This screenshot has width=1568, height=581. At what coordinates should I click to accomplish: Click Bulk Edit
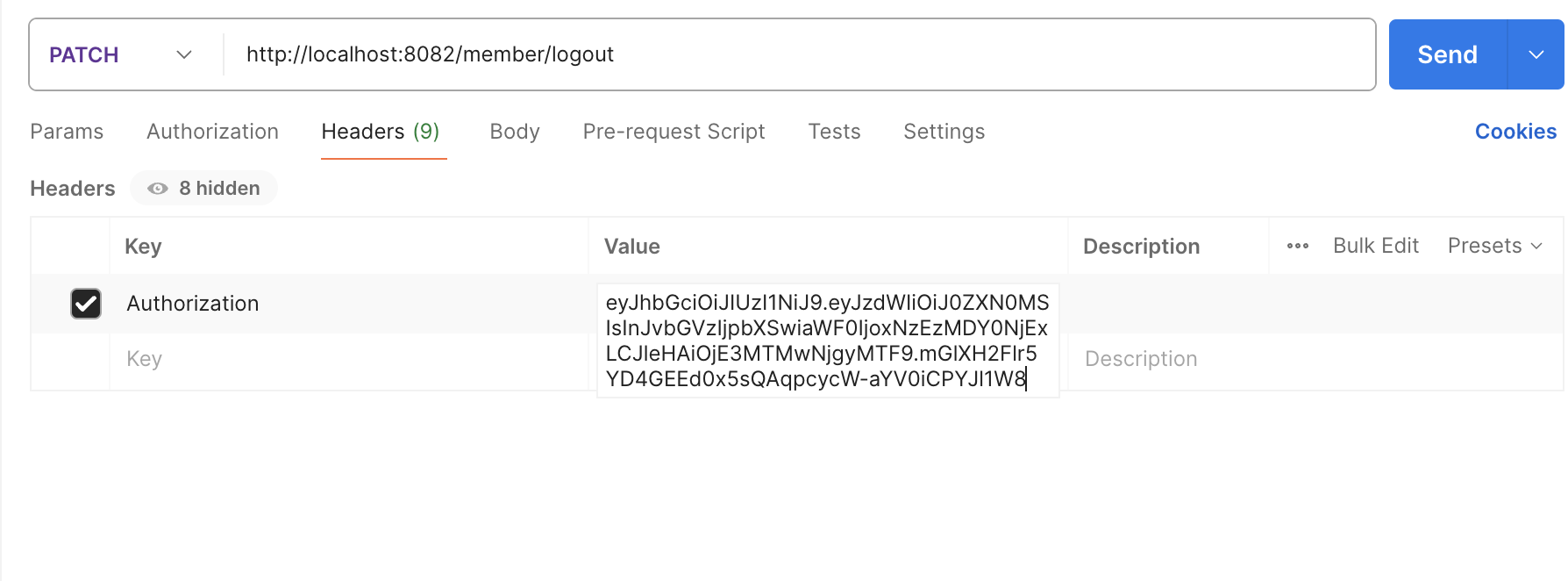pos(1376,246)
